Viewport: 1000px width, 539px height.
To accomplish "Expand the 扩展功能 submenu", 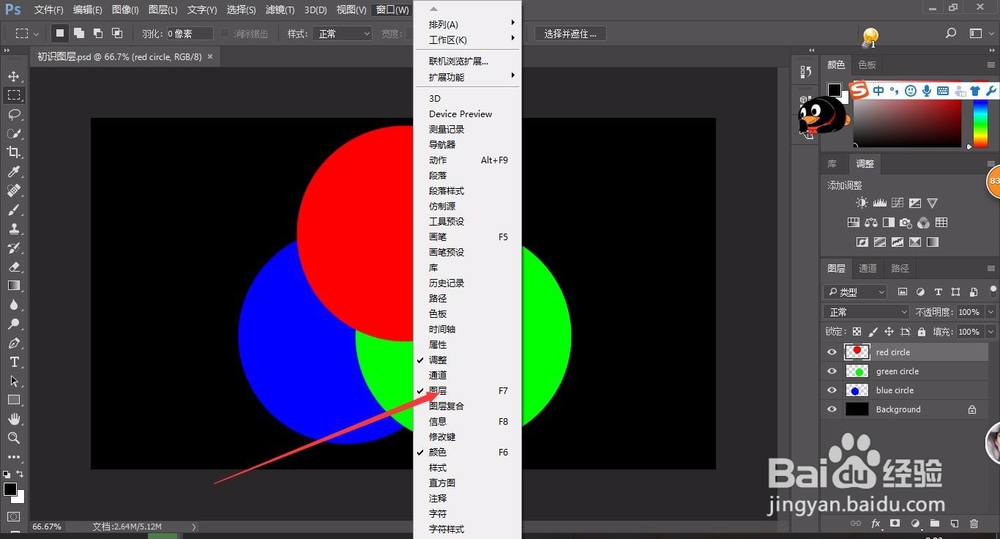I will 469,77.
